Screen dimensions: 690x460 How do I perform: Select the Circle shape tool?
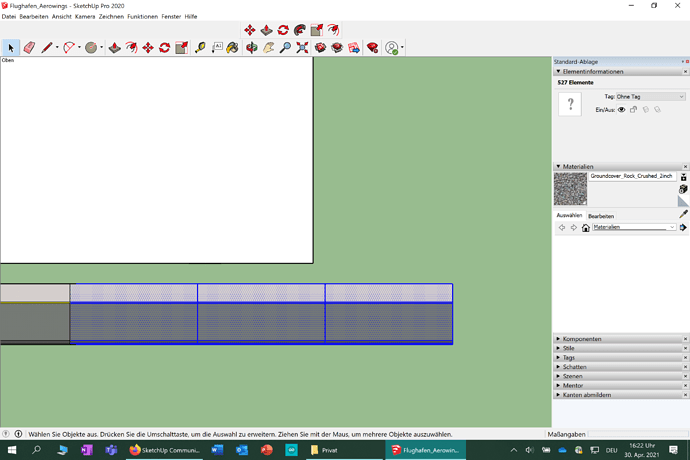click(91, 48)
